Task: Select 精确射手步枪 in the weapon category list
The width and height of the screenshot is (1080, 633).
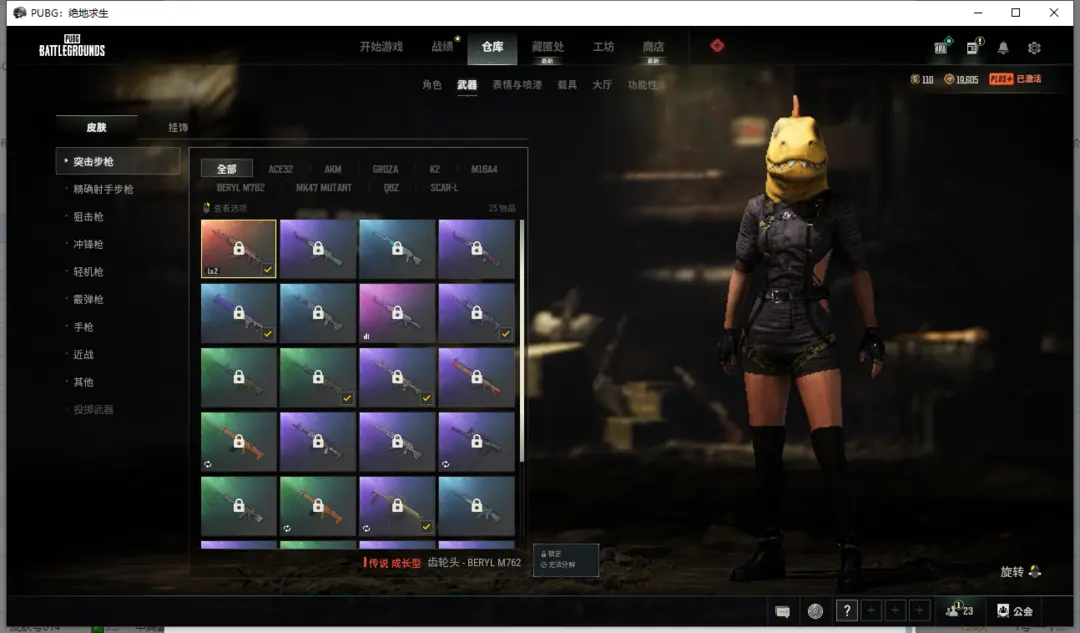Action: click(103, 189)
